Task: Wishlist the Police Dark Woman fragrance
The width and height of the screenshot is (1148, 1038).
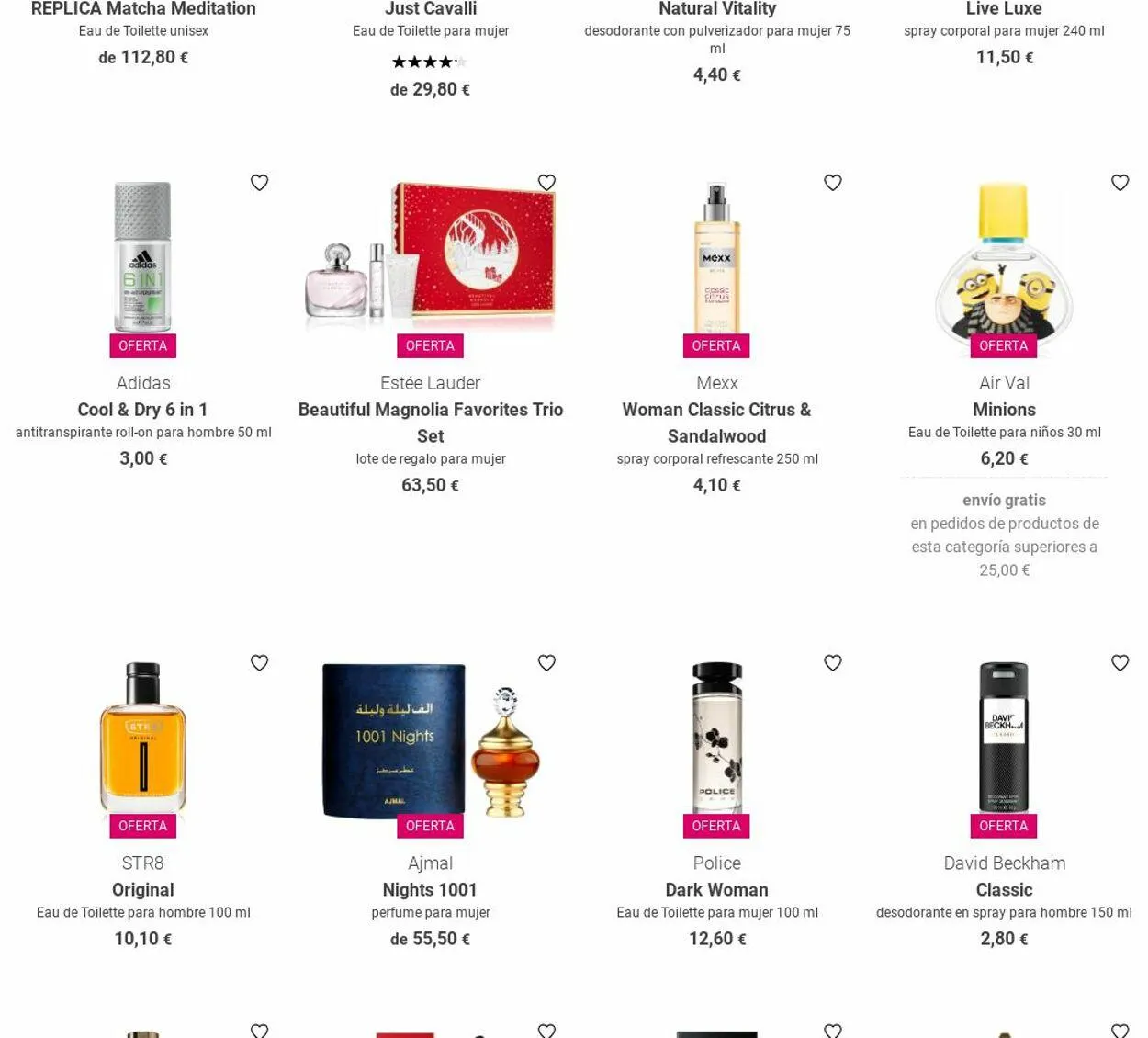Action: tap(833, 663)
